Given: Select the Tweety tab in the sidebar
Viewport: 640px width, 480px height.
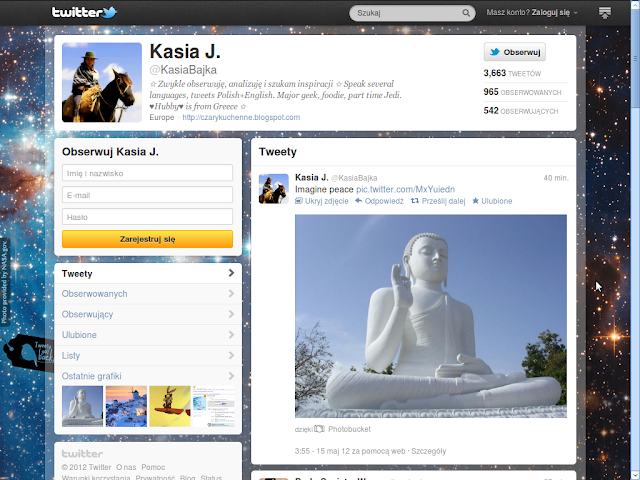Looking at the screenshot, I should click(x=148, y=273).
